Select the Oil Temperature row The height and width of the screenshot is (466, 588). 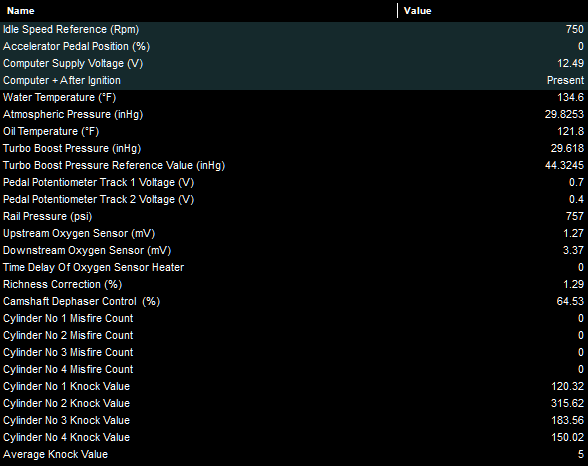coord(294,132)
